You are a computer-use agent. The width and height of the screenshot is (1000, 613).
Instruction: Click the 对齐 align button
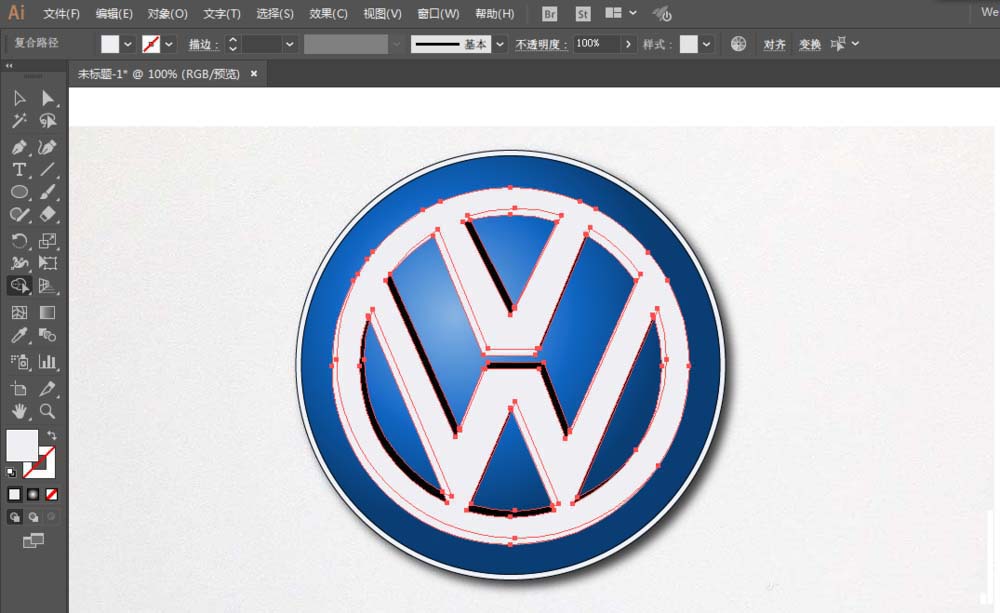(774, 44)
